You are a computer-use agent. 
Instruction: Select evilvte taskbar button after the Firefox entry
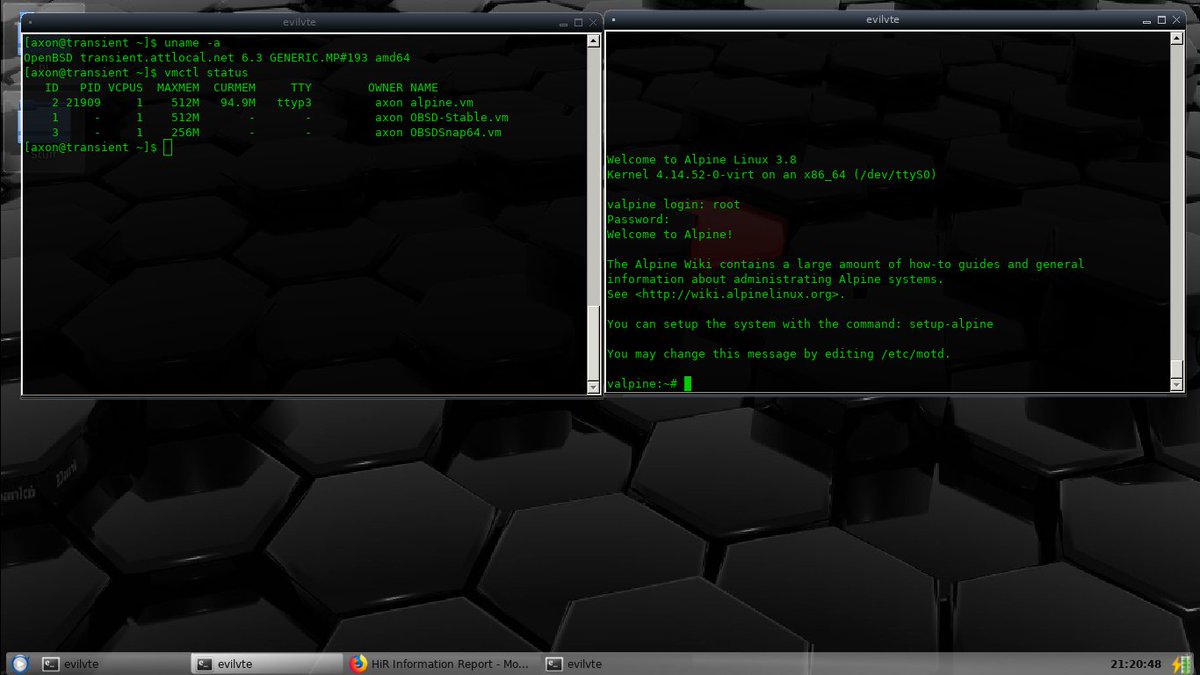[x=617, y=664]
